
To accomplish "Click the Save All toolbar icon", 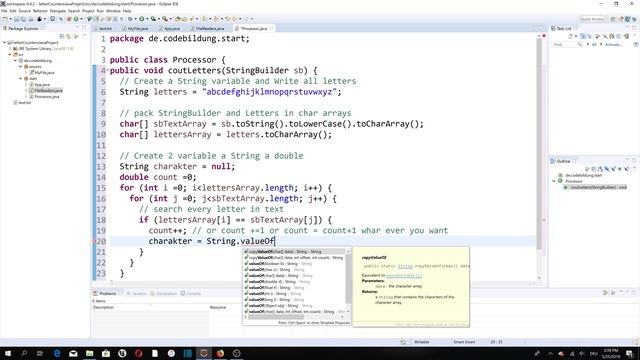I will click(x=23, y=19).
